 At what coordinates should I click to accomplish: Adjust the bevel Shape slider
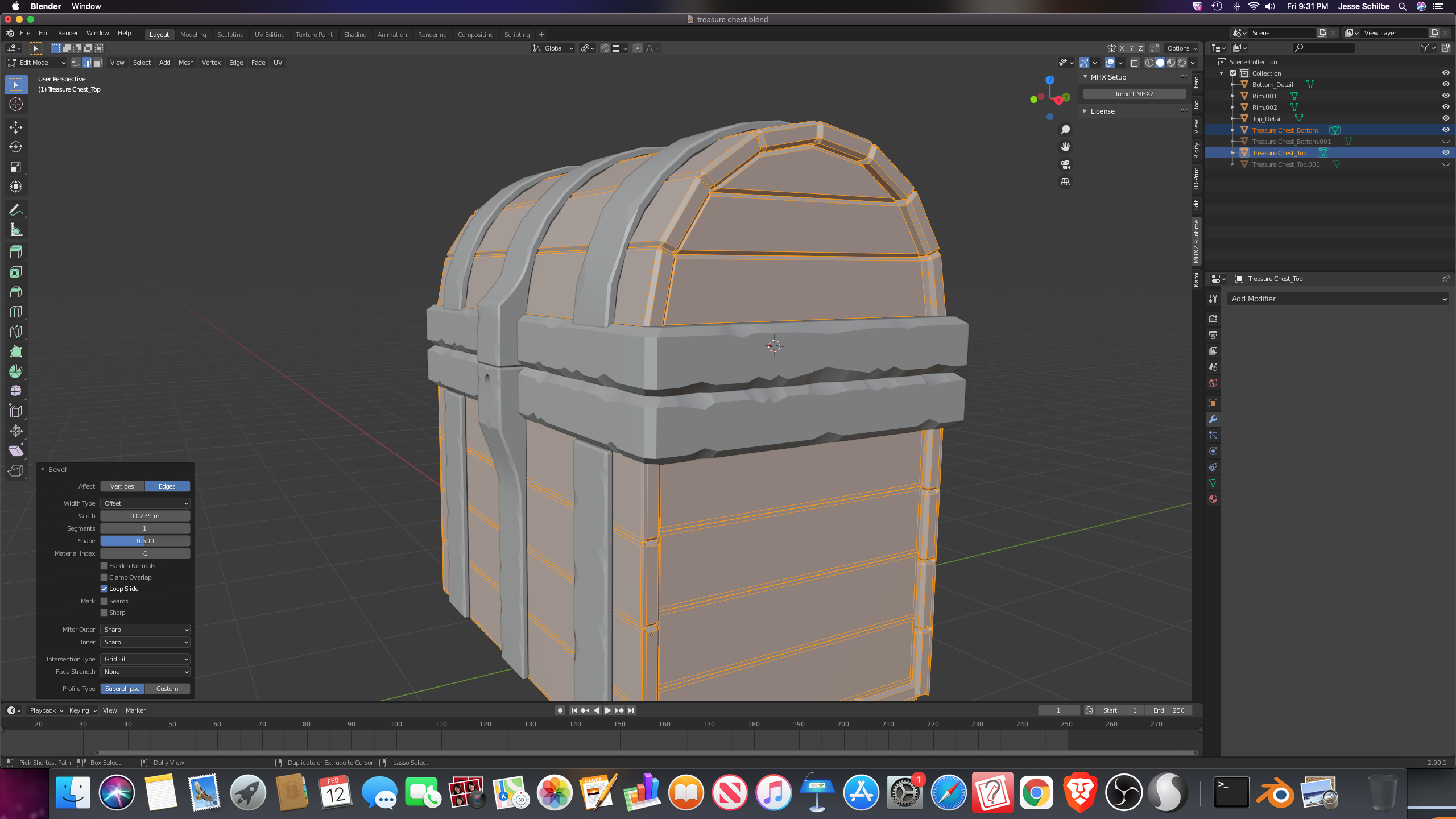(145, 541)
